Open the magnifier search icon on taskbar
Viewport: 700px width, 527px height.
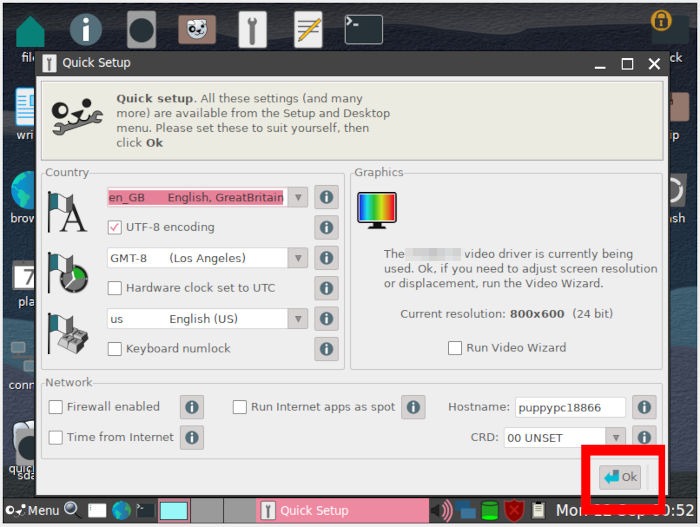72,510
